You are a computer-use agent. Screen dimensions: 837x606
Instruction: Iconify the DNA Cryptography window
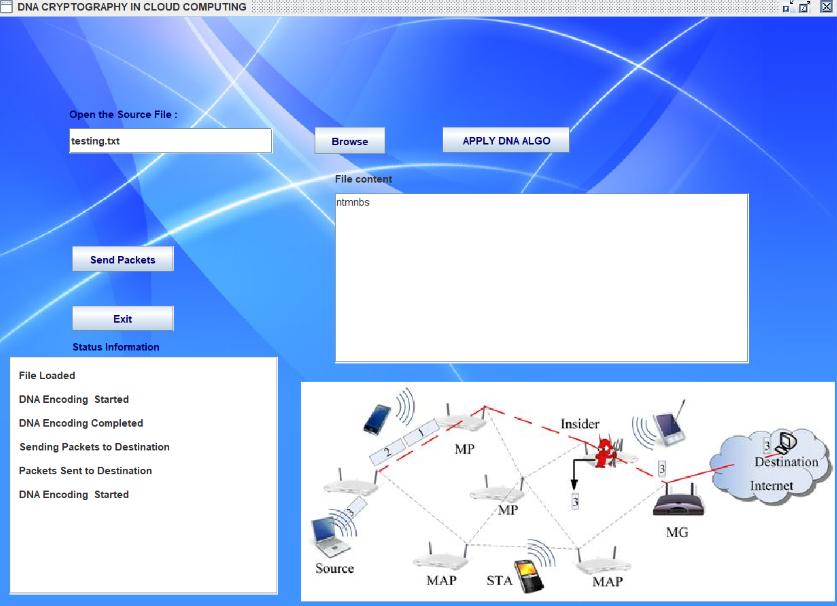point(788,7)
